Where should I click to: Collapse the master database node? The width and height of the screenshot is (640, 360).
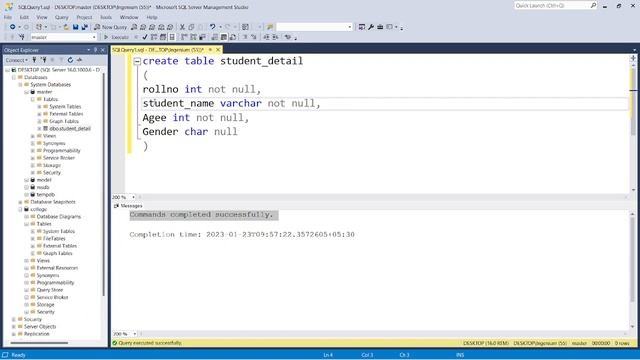pos(27,92)
